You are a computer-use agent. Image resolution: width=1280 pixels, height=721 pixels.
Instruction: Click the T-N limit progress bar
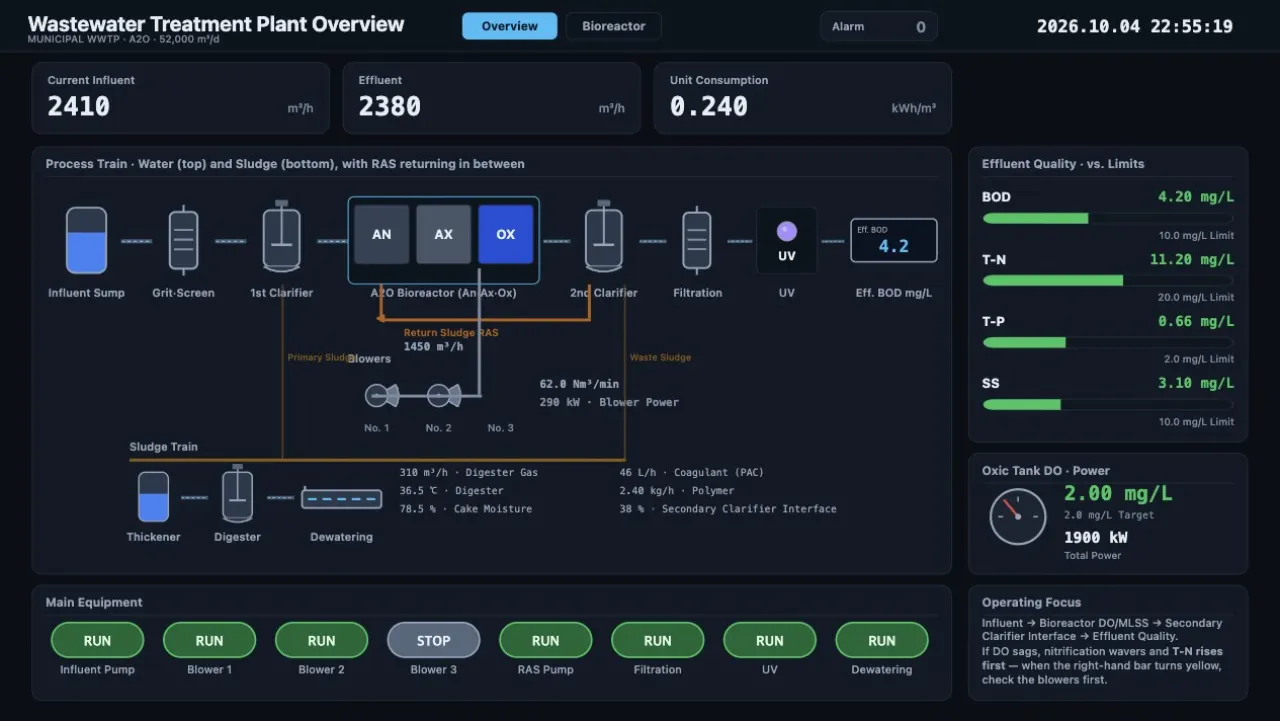[x=1108, y=280]
